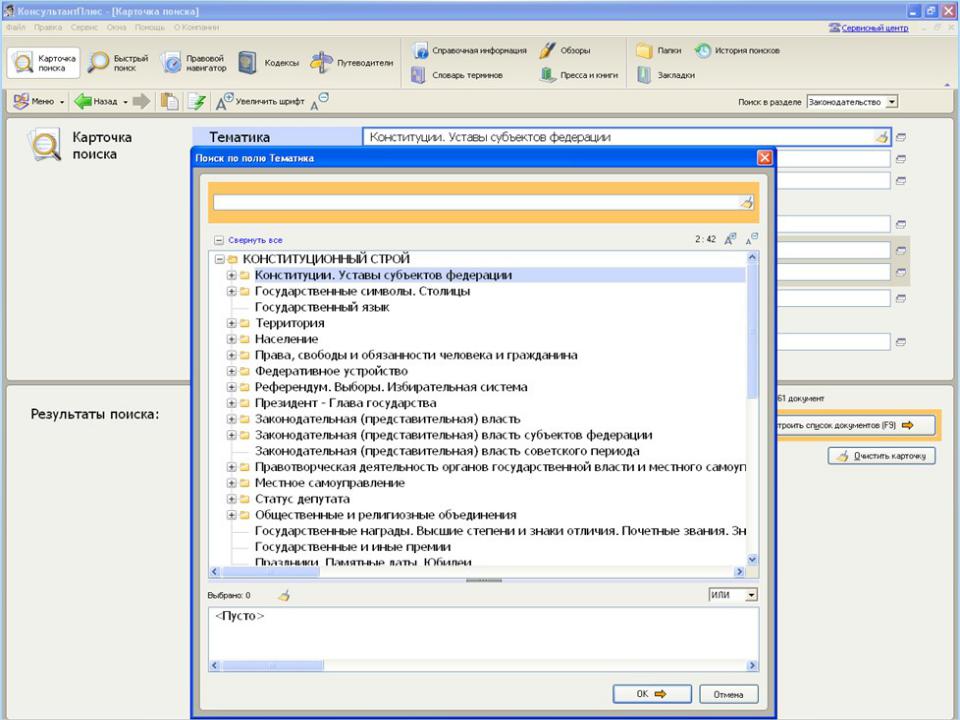Select Государственные и иные премии
Viewport: 960px width, 720px height.
(353, 546)
